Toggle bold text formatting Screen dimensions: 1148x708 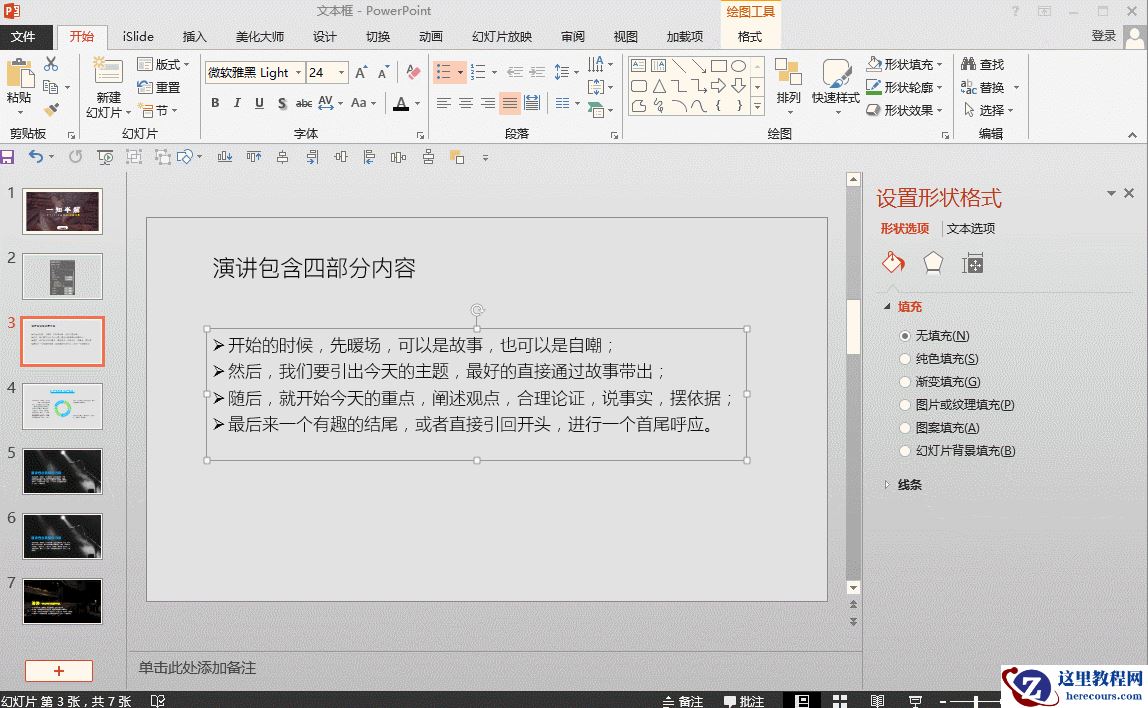[x=215, y=103]
